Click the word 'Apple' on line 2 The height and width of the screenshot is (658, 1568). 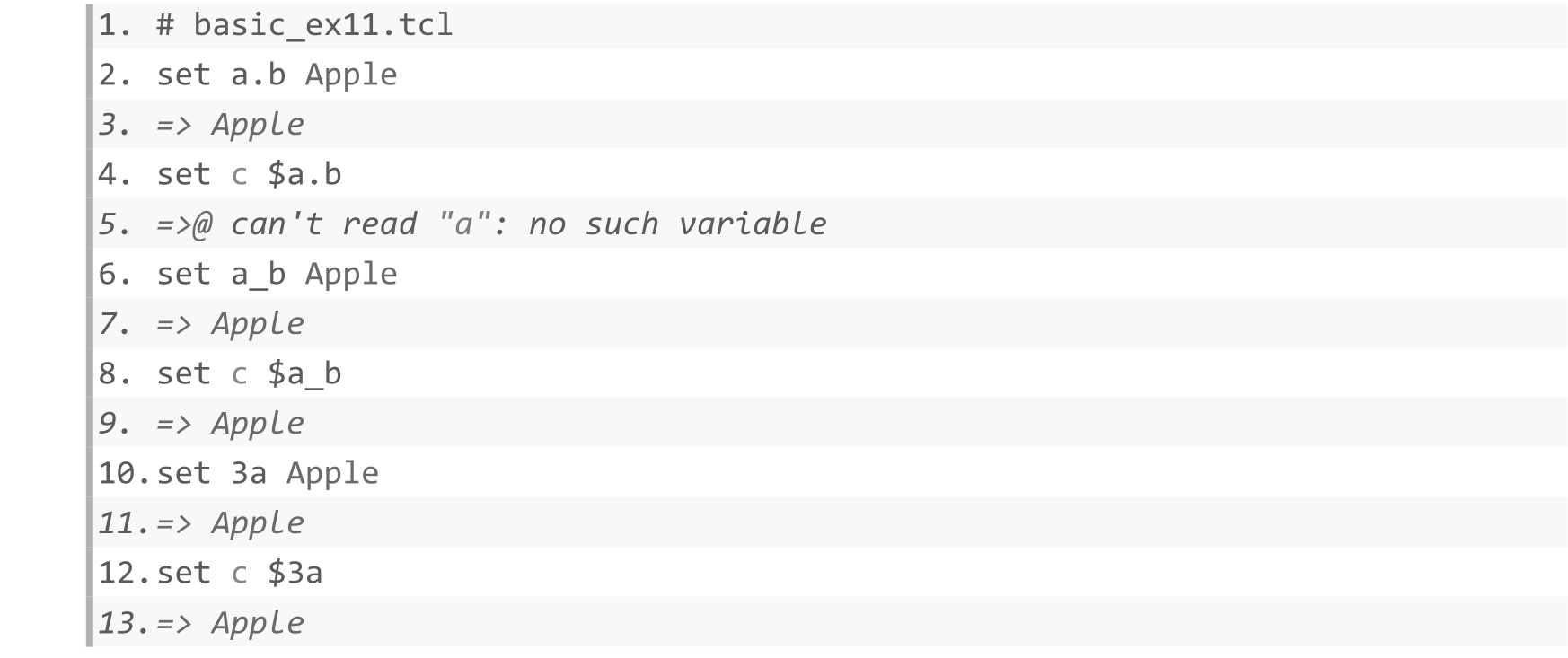pos(351,75)
